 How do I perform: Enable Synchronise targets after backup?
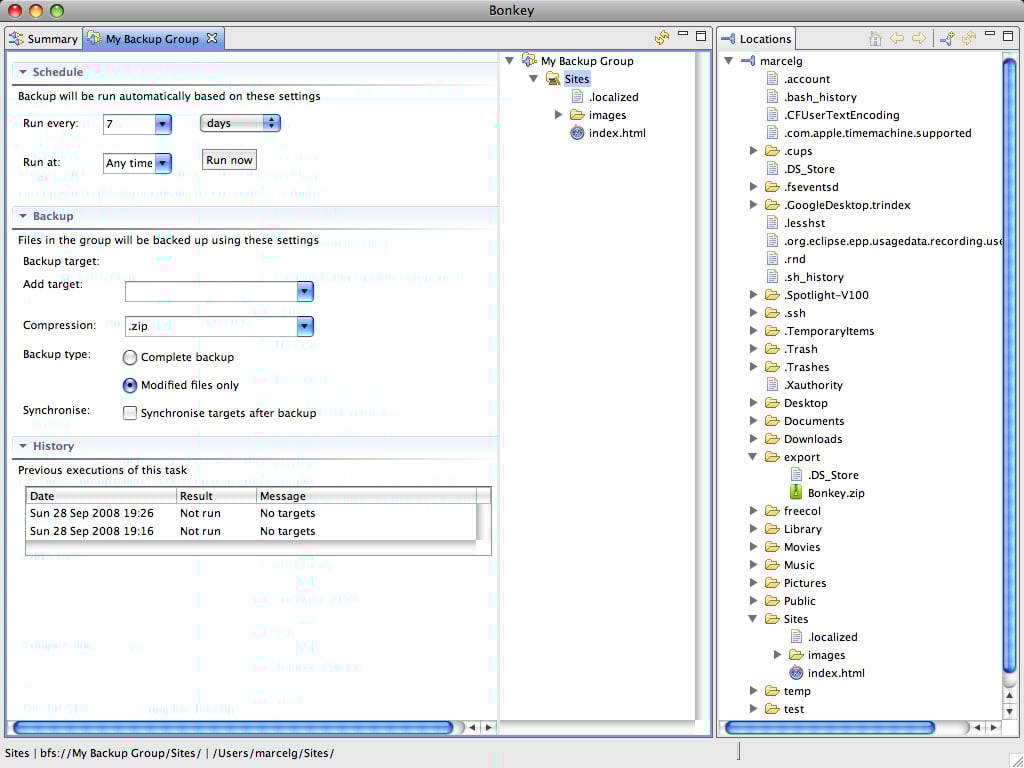(130, 413)
